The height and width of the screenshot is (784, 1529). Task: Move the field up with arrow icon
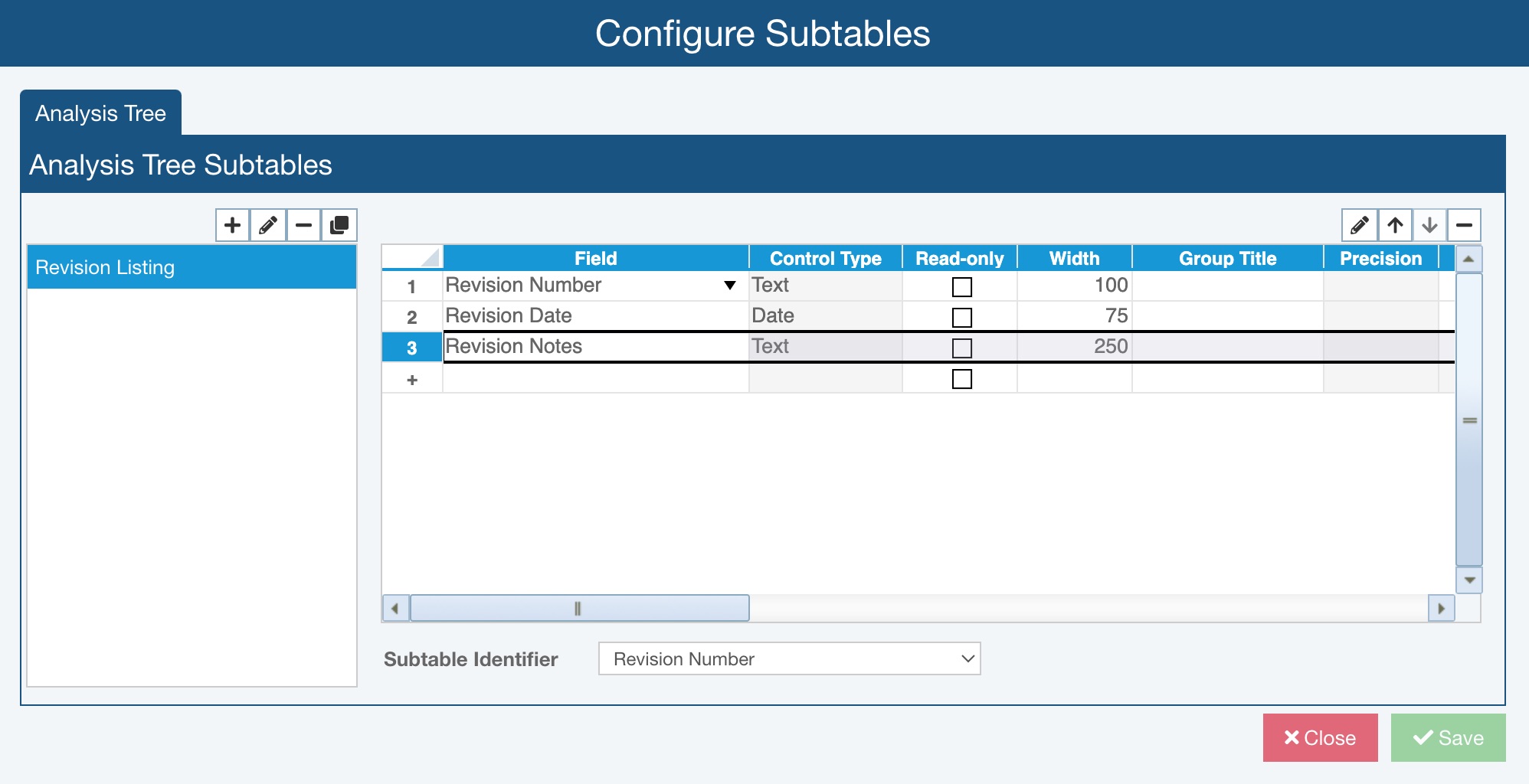pyautogui.click(x=1395, y=225)
